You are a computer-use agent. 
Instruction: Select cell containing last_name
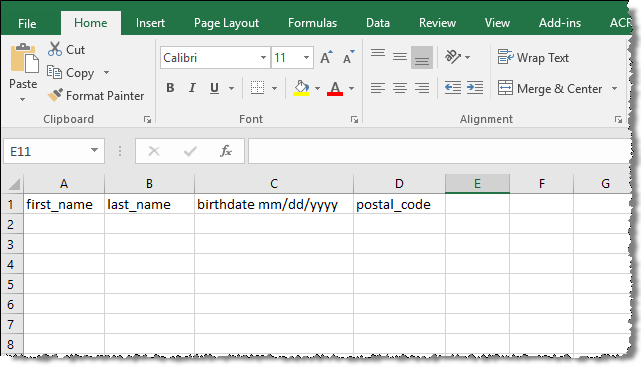pos(150,204)
